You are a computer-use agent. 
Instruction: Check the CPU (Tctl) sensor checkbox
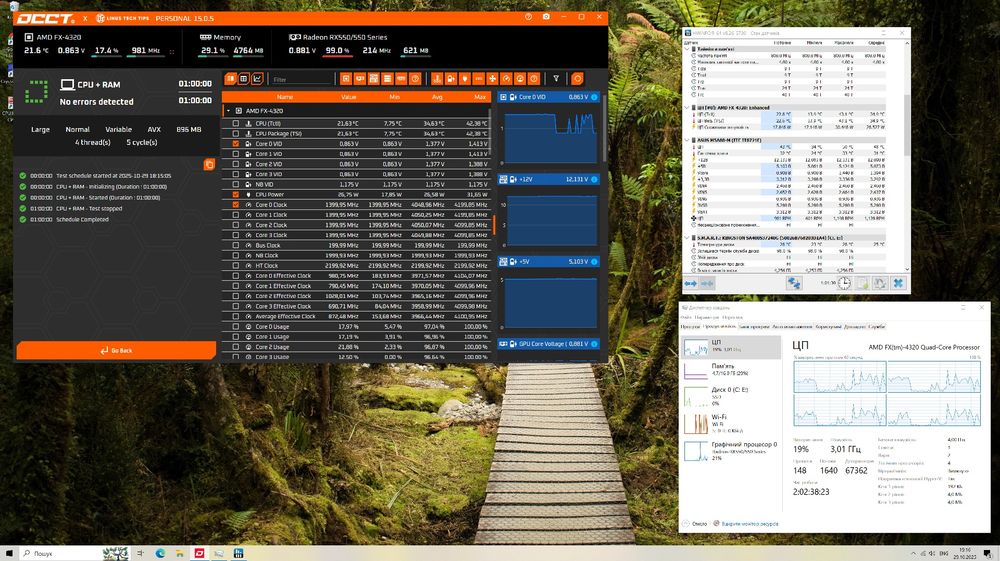[236, 124]
